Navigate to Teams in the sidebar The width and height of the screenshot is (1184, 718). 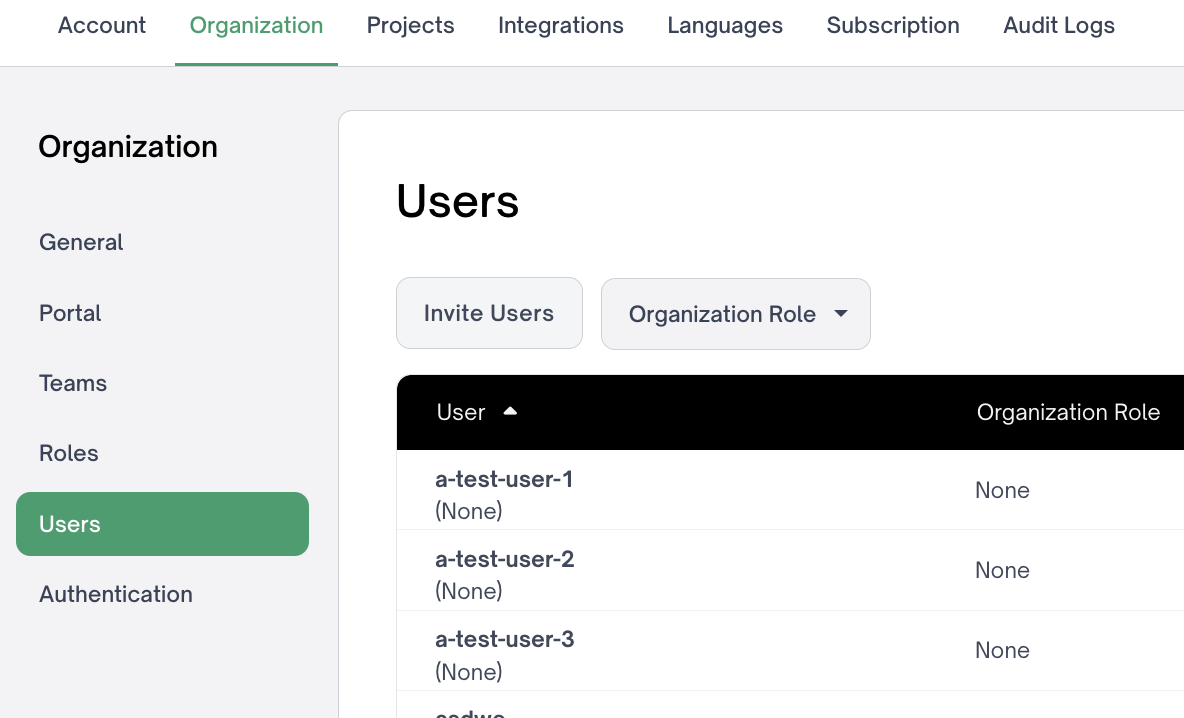73,383
